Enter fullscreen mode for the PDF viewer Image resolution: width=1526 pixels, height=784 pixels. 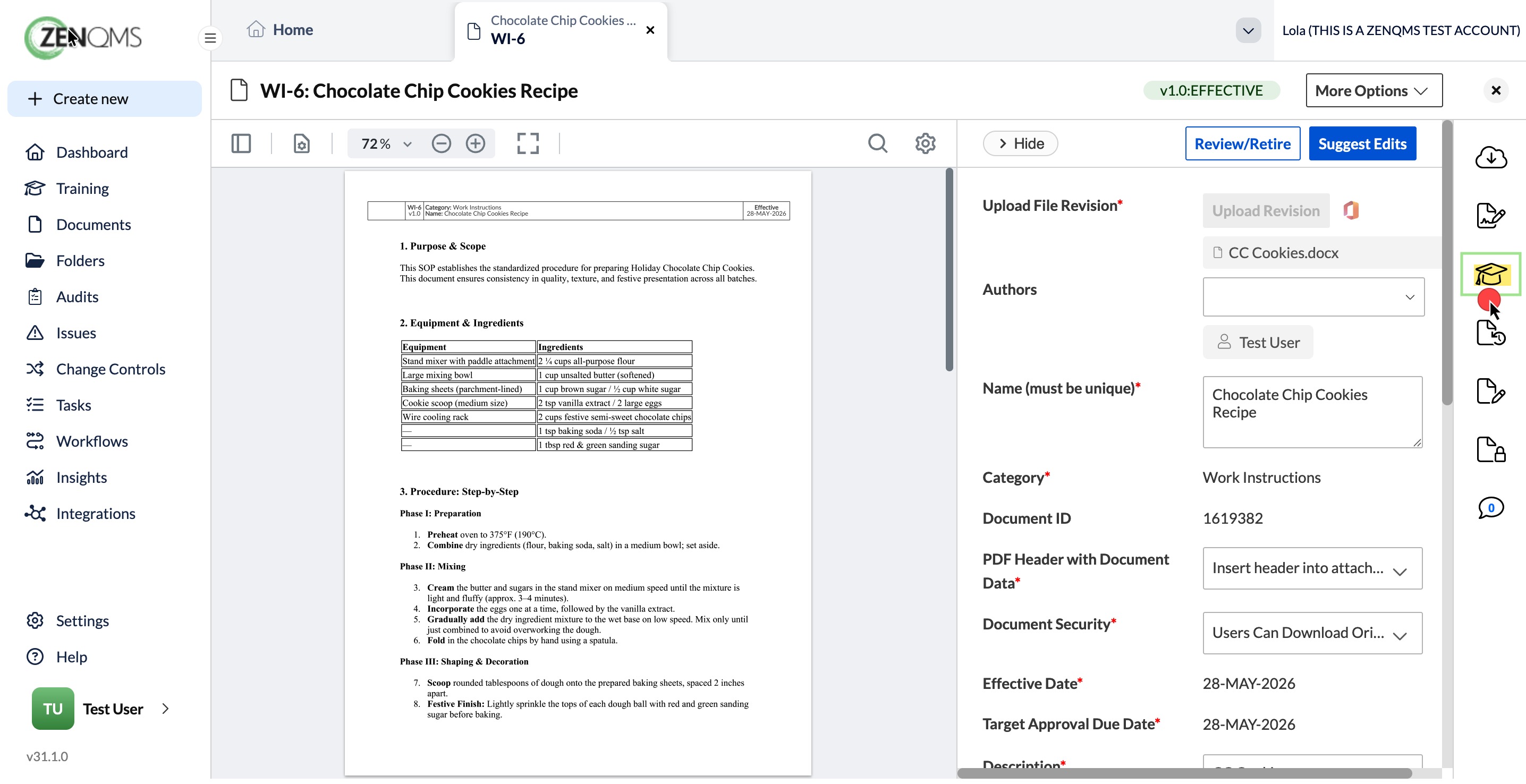click(528, 143)
